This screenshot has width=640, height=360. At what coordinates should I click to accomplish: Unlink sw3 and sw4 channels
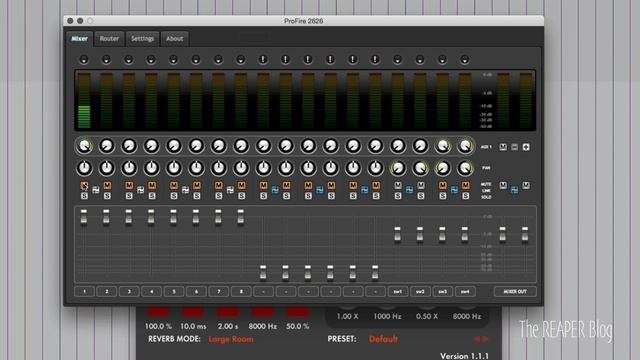click(454, 190)
